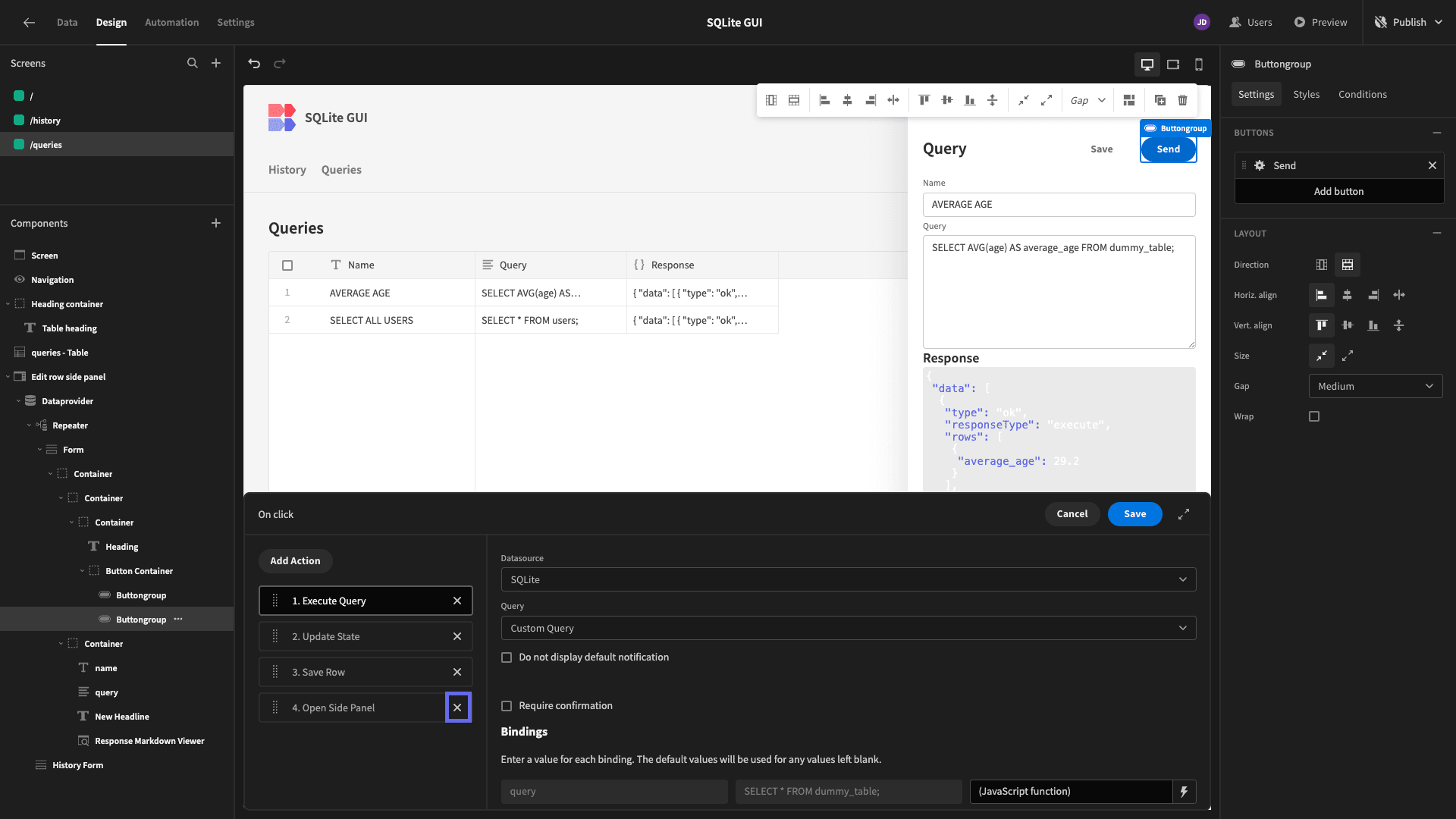Screen dimensions: 1456x819
Task: Set direction to row layout icon
Action: click(x=1321, y=265)
